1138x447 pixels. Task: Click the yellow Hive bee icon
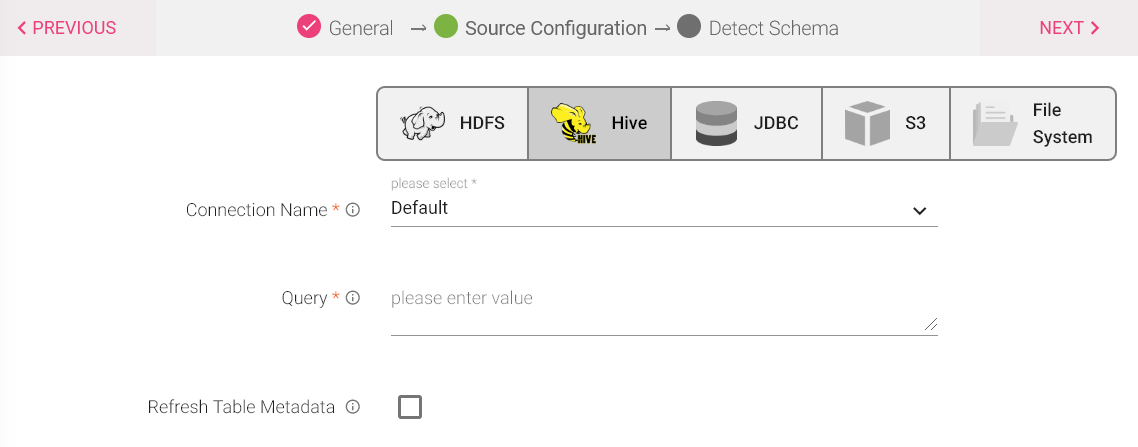[x=573, y=123]
